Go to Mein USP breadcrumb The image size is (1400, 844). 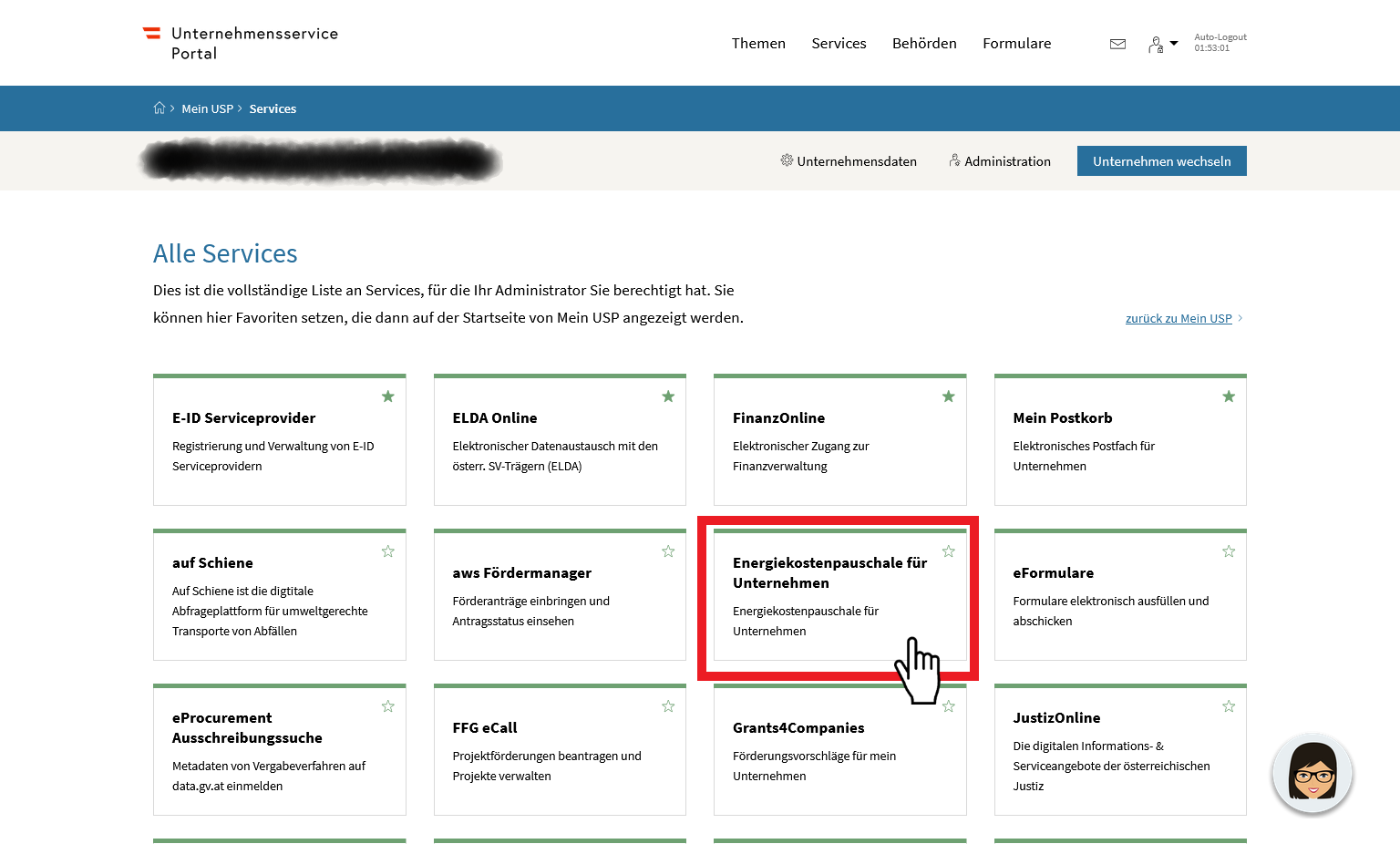pyautogui.click(x=207, y=108)
